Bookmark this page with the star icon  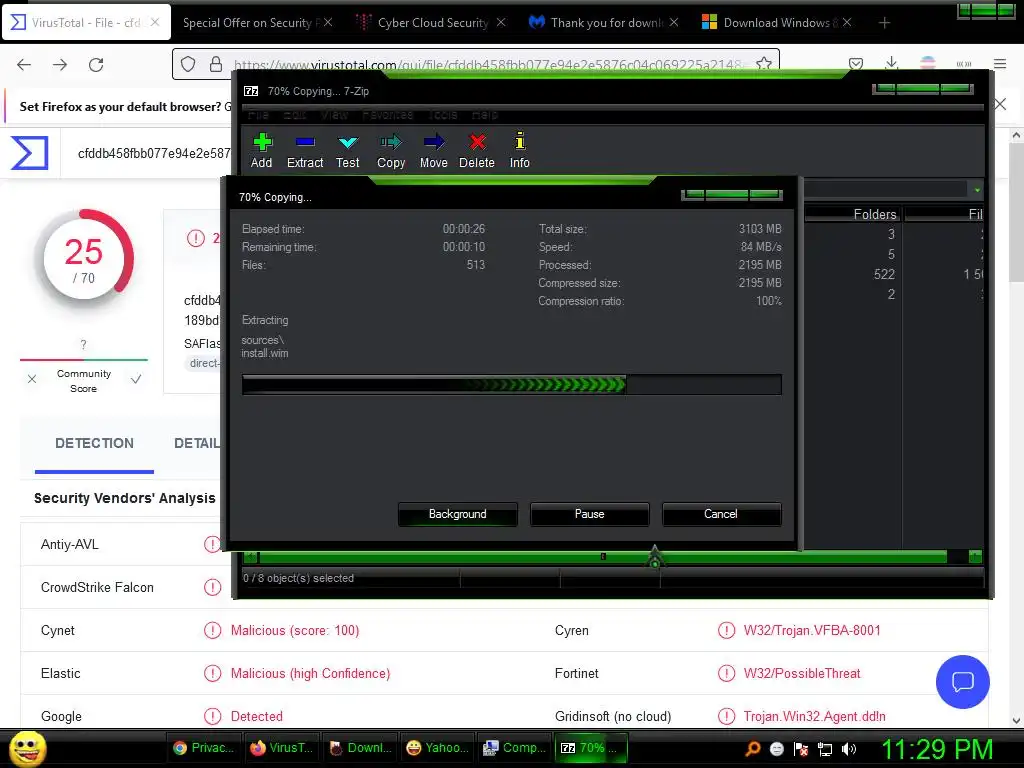(x=763, y=64)
